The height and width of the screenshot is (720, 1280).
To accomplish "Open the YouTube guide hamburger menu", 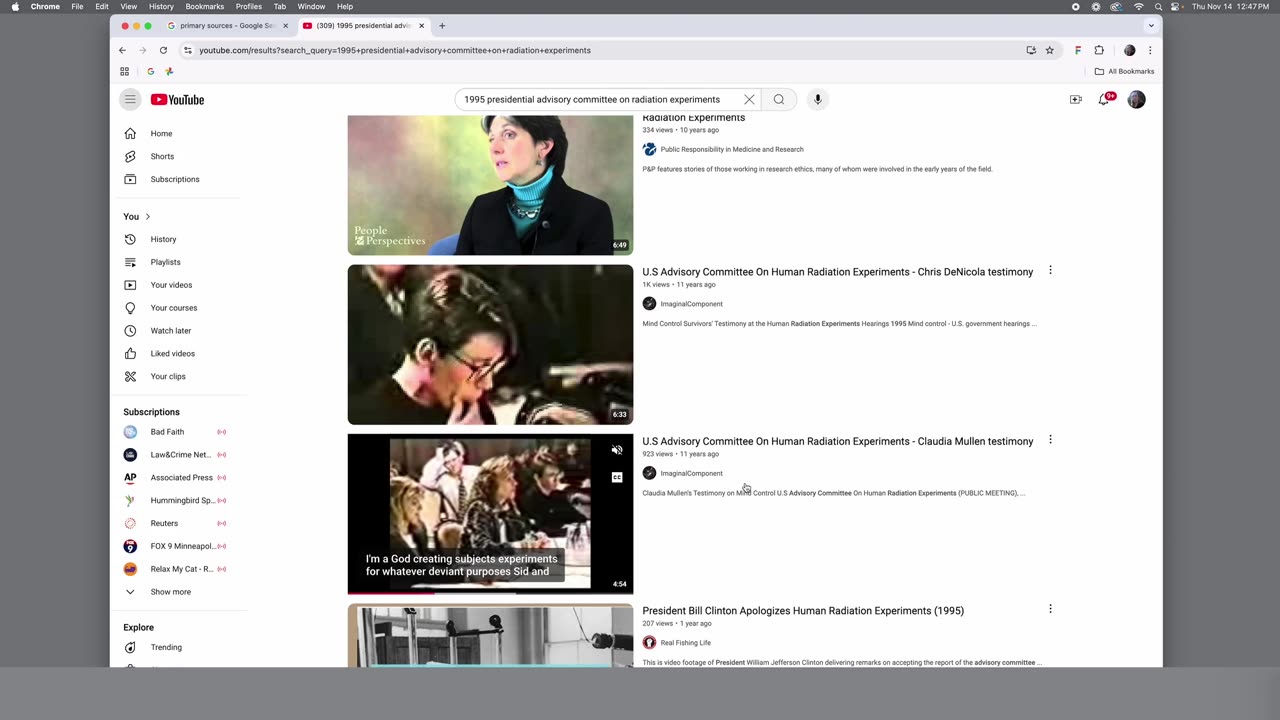I will point(130,99).
